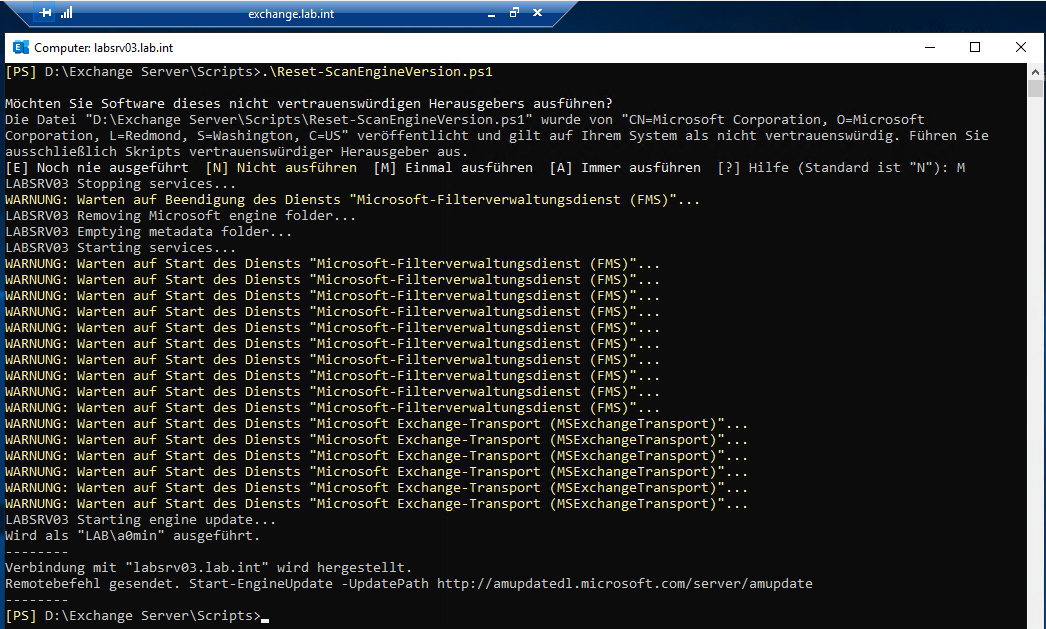Image resolution: width=1046 pixels, height=629 pixels.
Task: Click the '[M] Einmal ausführen' option text
Action: point(453,168)
